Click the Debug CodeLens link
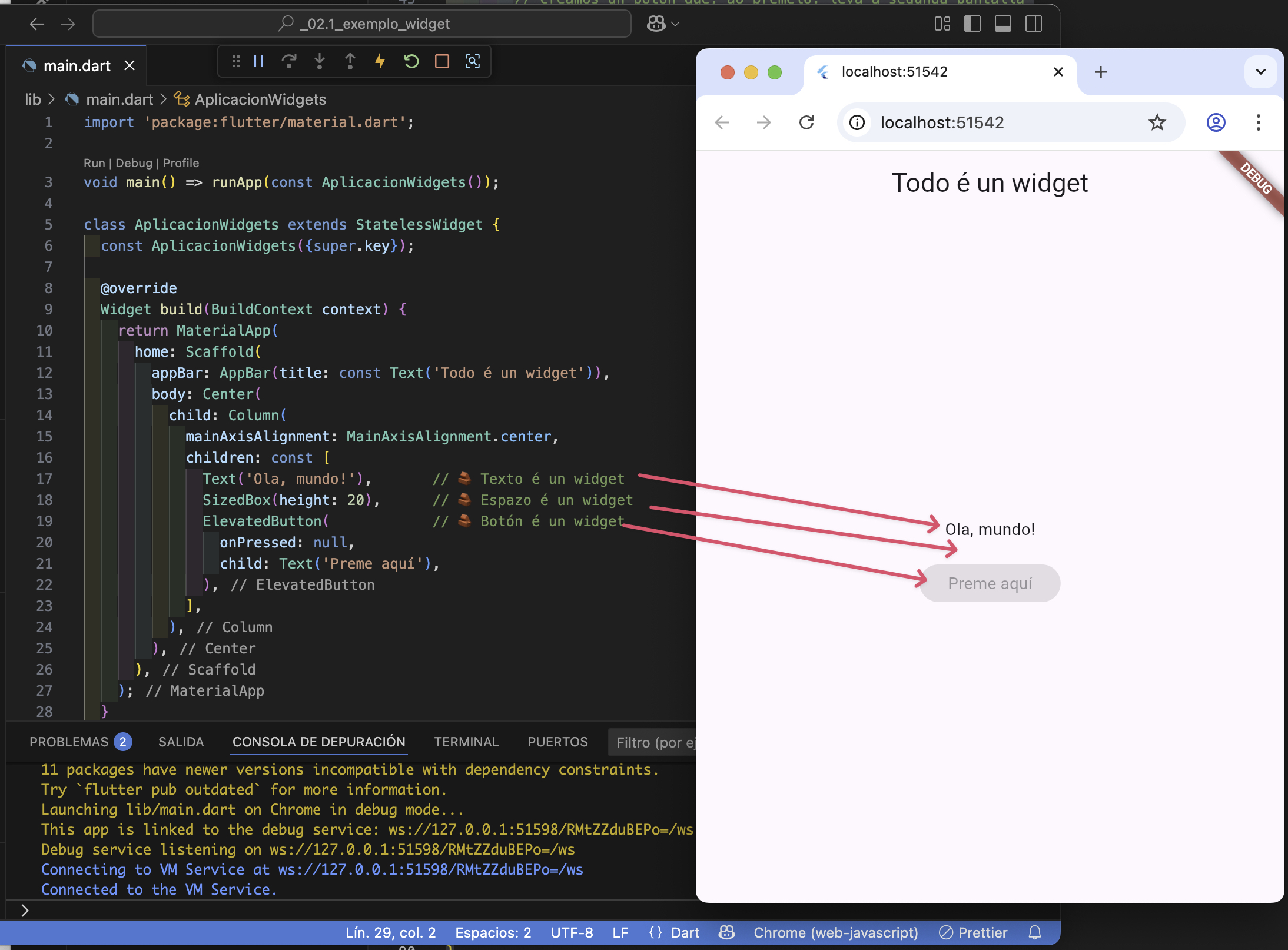This screenshot has width=1288, height=950. click(x=134, y=163)
